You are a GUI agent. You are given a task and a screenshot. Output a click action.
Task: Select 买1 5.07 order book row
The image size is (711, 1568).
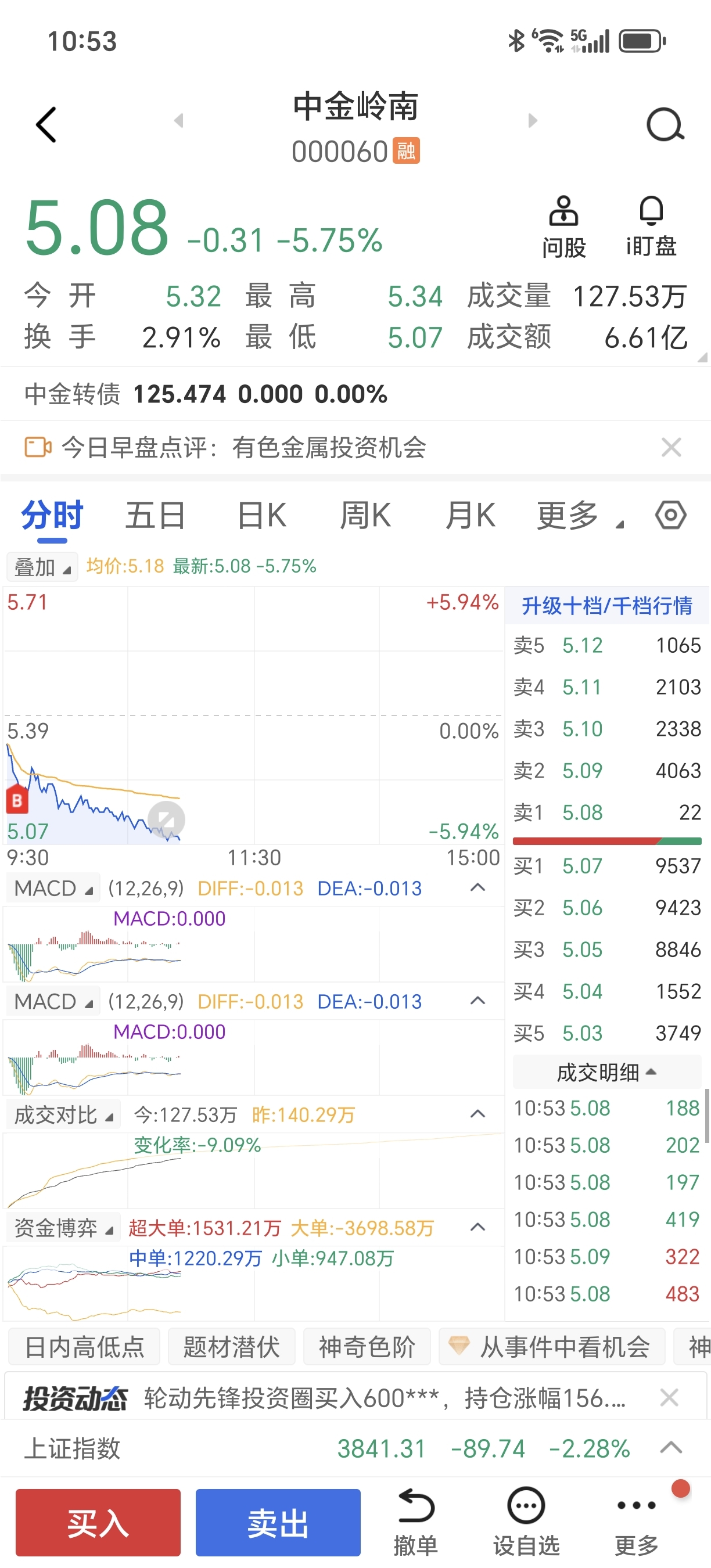point(607,865)
